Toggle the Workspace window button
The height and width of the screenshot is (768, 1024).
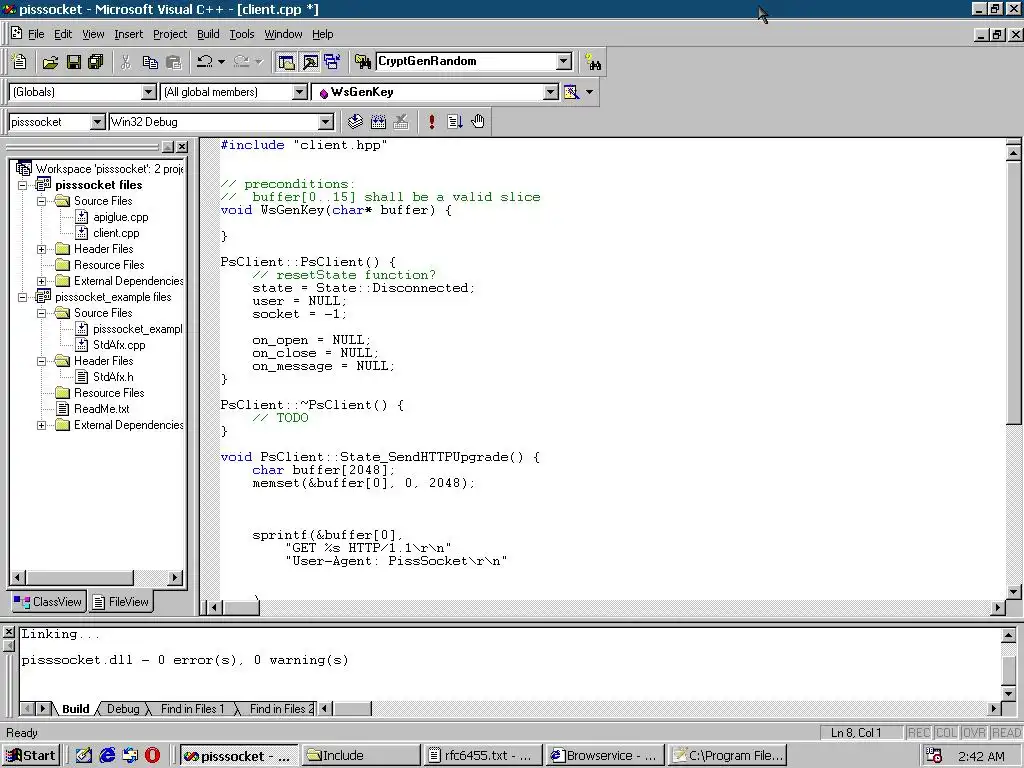(286, 61)
